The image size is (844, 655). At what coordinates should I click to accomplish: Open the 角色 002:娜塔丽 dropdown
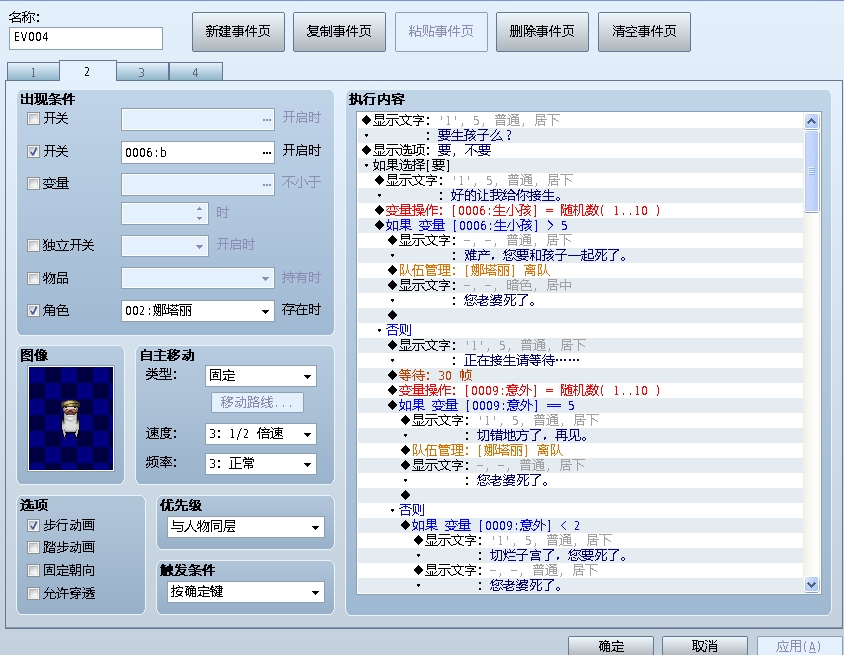[198, 311]
